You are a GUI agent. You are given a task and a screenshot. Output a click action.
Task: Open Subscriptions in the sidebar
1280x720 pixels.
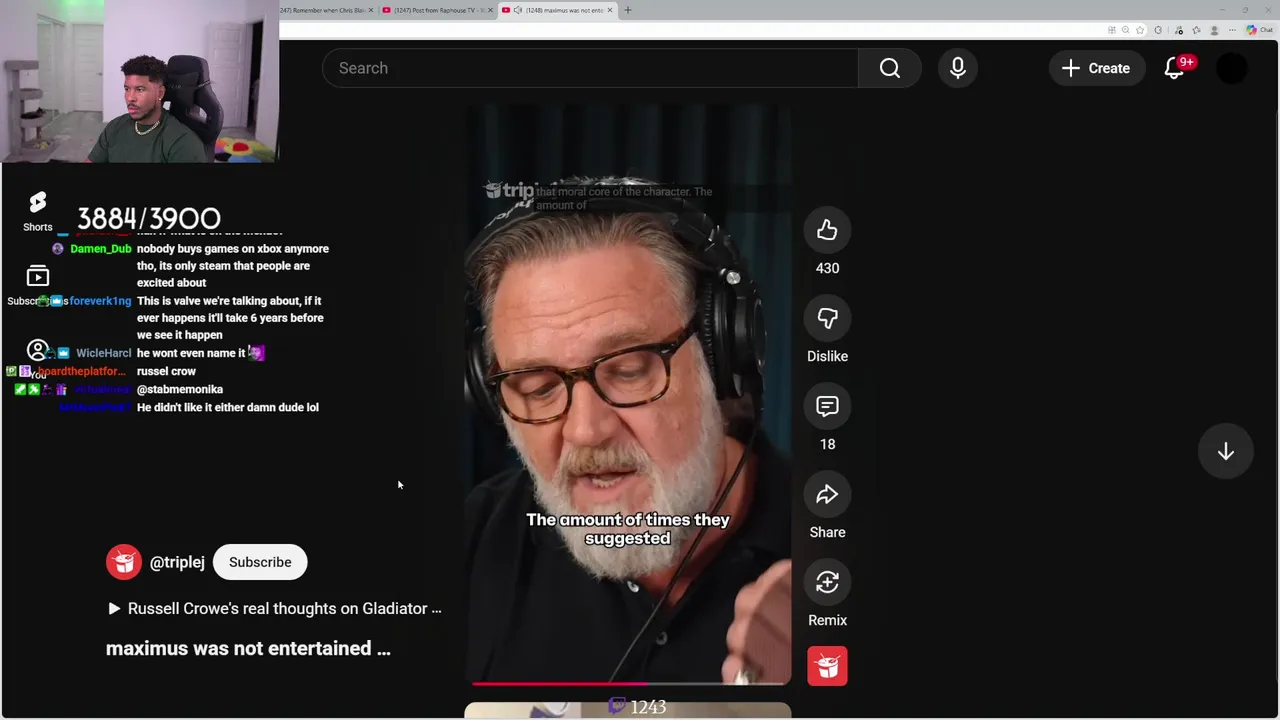pos(37,285)
